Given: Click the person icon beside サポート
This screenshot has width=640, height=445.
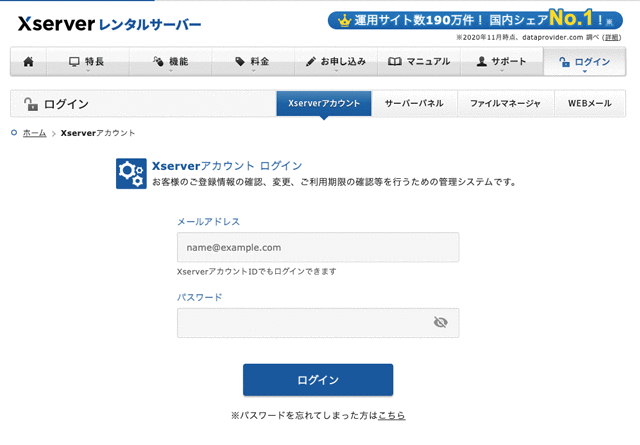Looking at the screenshot, I should [x=482, y=61].
